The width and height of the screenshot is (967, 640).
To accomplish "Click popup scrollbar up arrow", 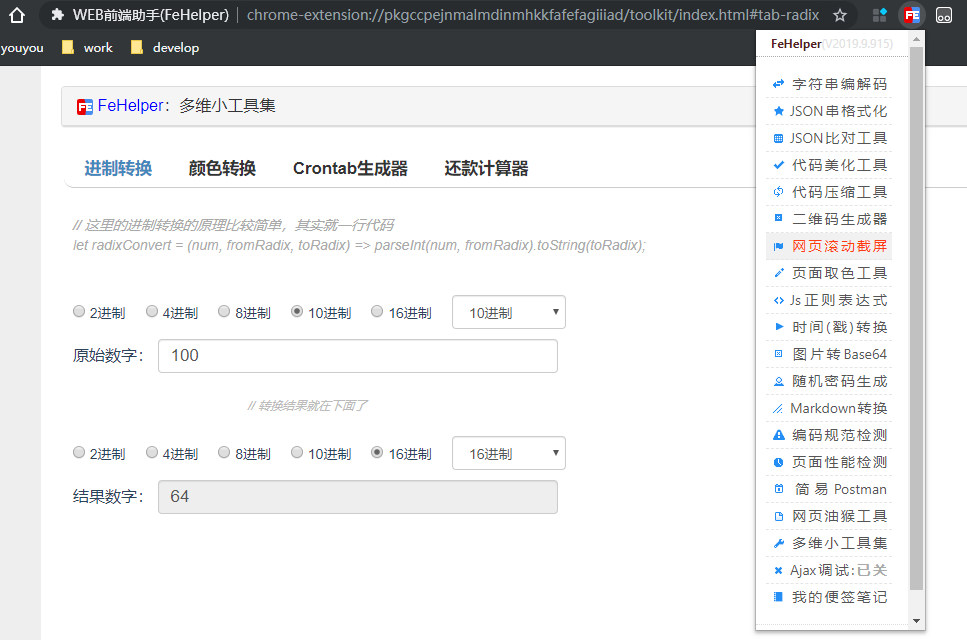I will click(916, 39).
